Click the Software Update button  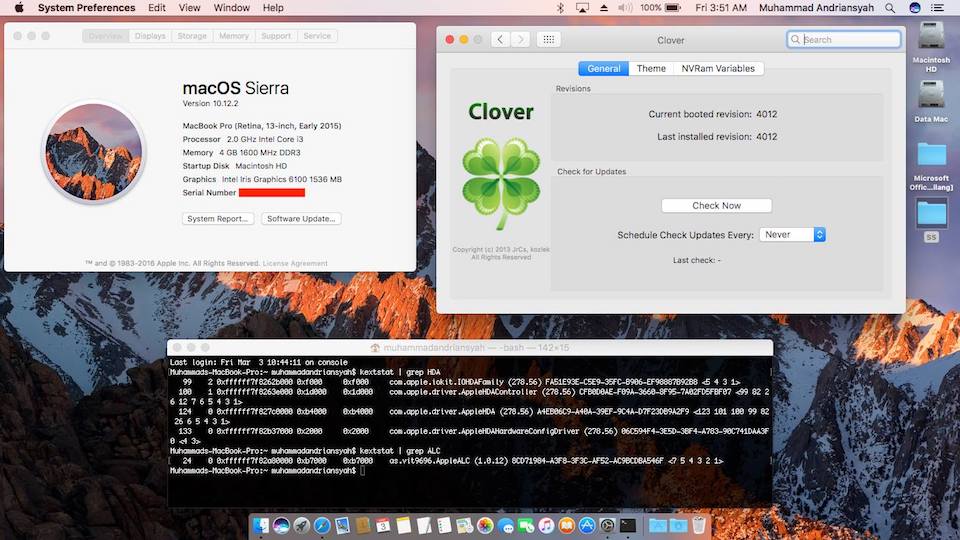(301, 219)
